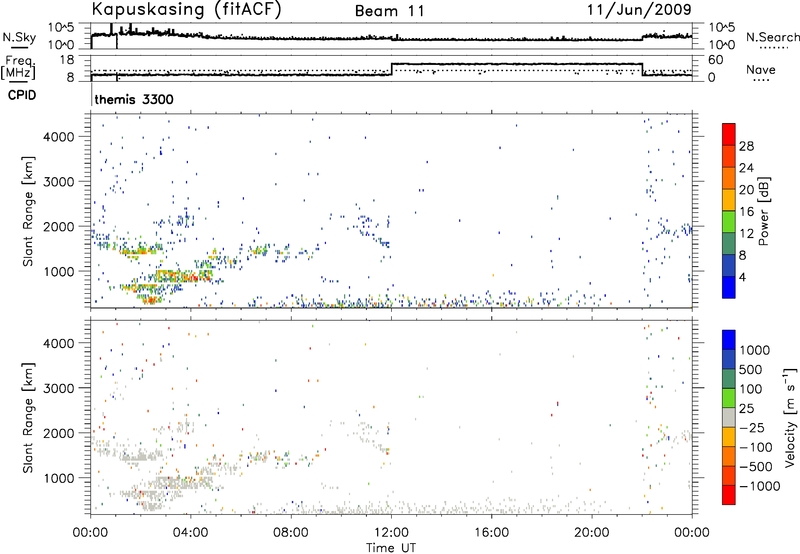
Task: Click the Slant Range label of the power panel
Action: (28, 211)
